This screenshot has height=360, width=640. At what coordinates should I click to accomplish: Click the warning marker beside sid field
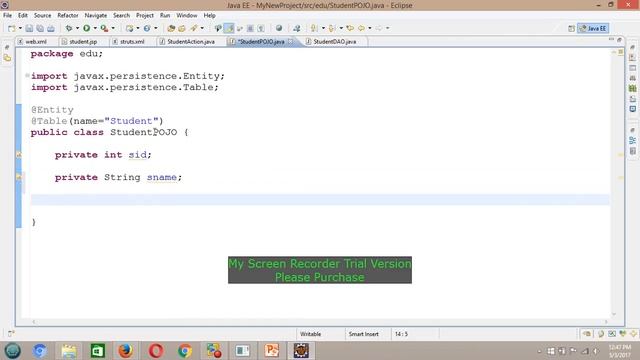[x=19, y=155]
